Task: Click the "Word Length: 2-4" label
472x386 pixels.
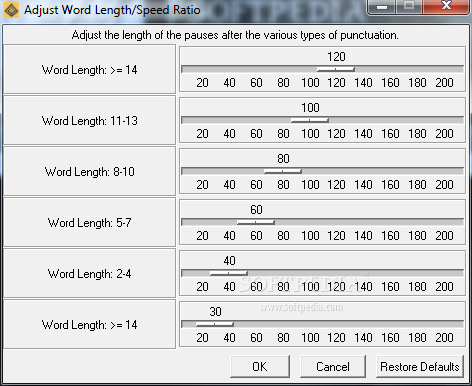Action: coord(90,274)
